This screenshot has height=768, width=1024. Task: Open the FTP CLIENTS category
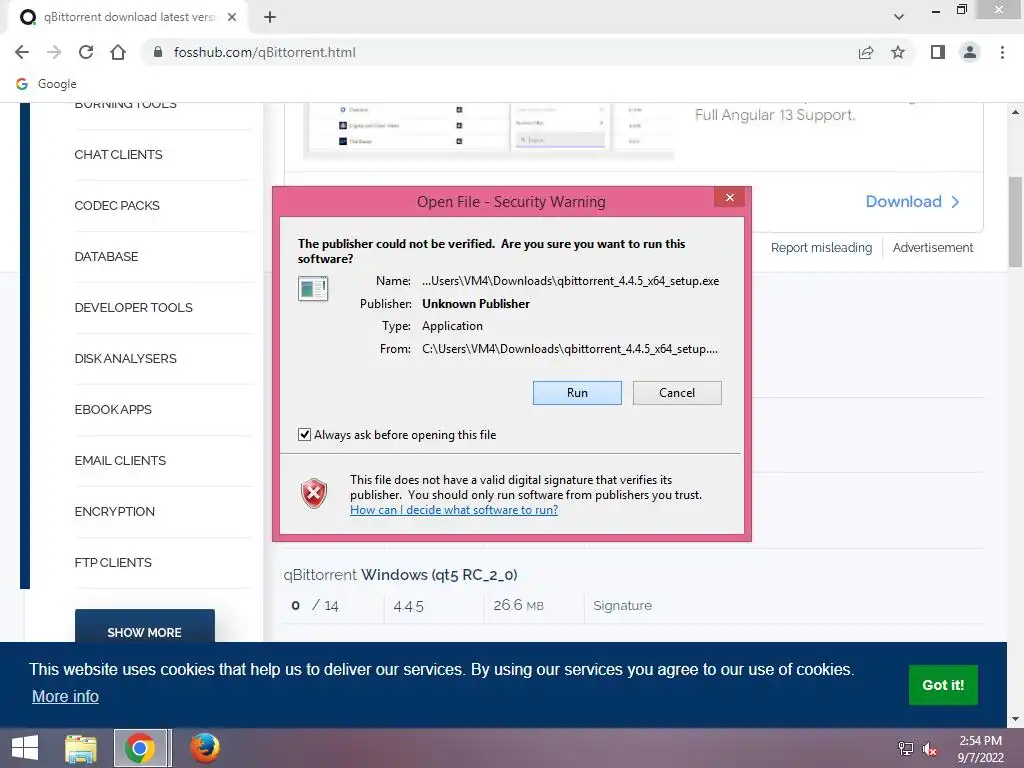[x=113, y=562]
